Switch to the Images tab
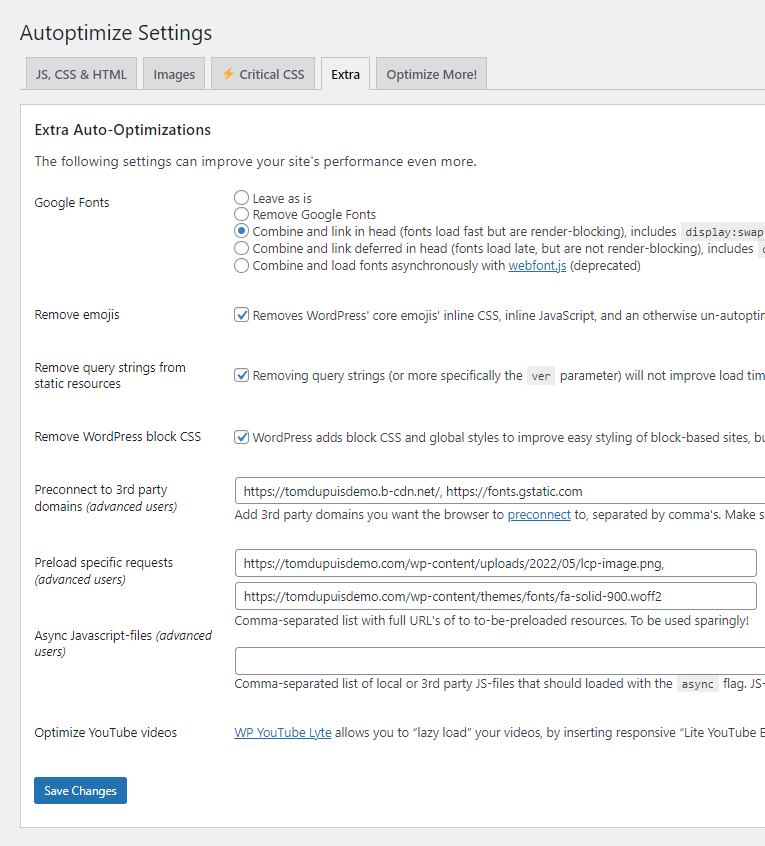Image resolution: width=765 pixels, height=846 pixels. [x=174, y=74]
